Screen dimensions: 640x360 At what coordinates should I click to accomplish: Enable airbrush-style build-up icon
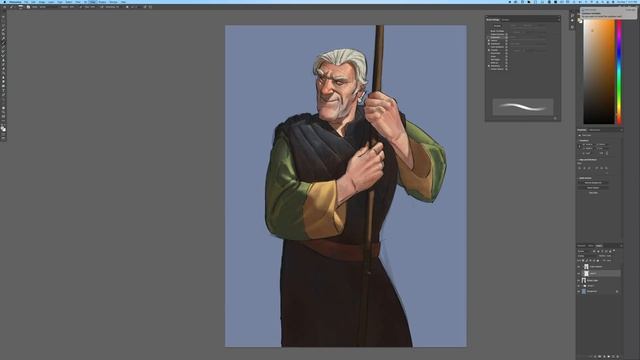102,7
